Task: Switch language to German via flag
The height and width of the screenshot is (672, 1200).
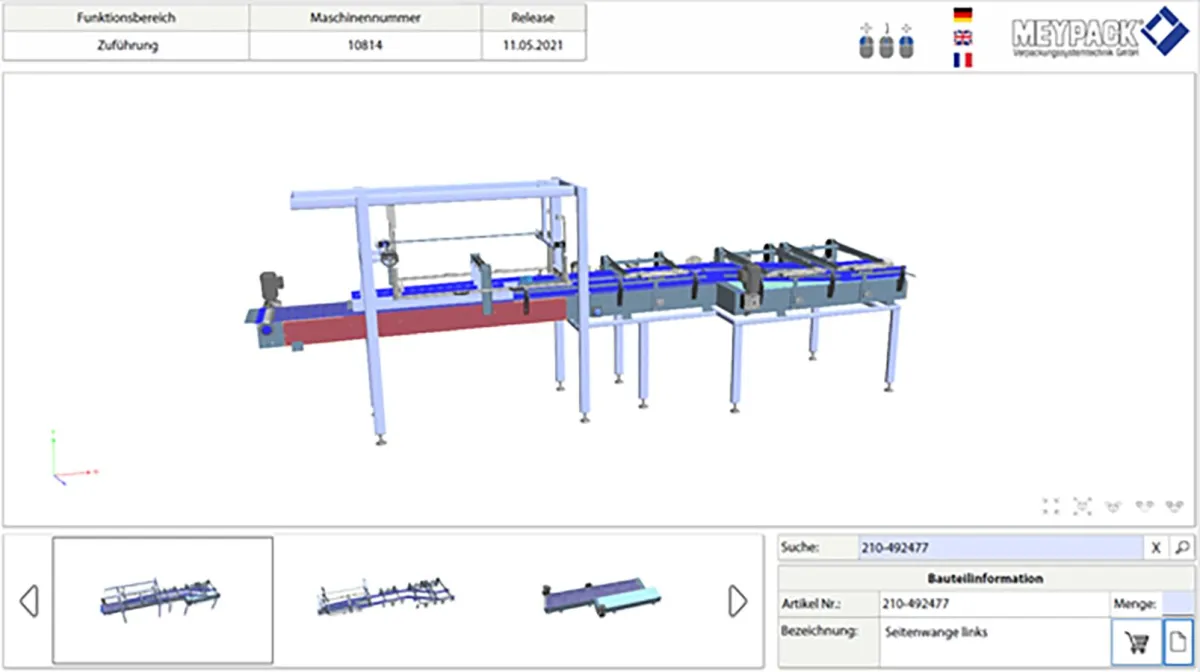Action: [963, 15]
